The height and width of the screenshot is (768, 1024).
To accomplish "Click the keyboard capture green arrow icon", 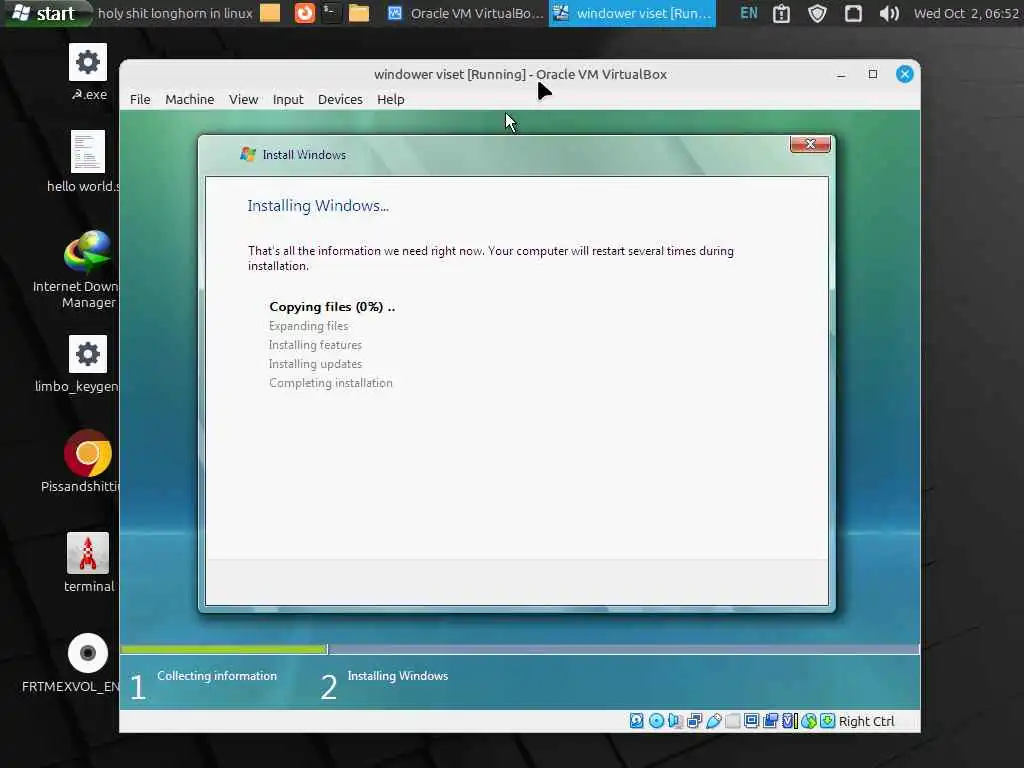I will click(827, 720).
